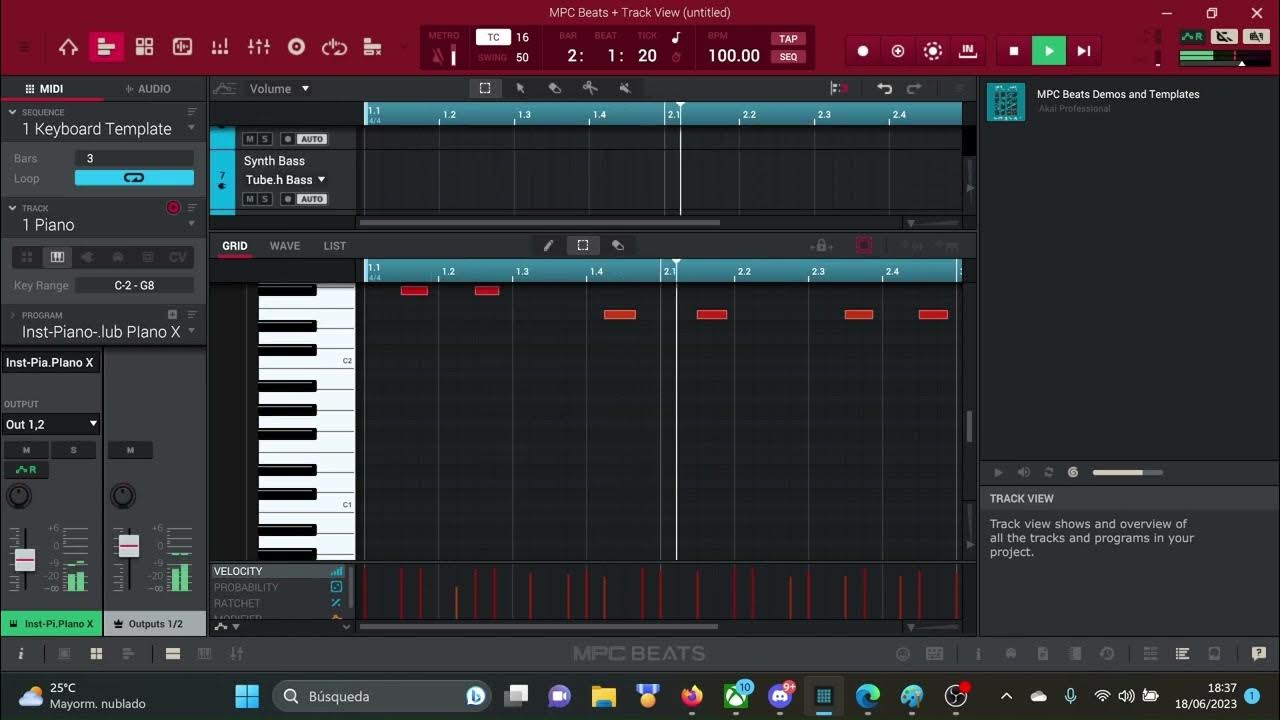The image size is (1280, 720).
Task: Open the Track Mute mode icon
Action: (x=372, y=47)
